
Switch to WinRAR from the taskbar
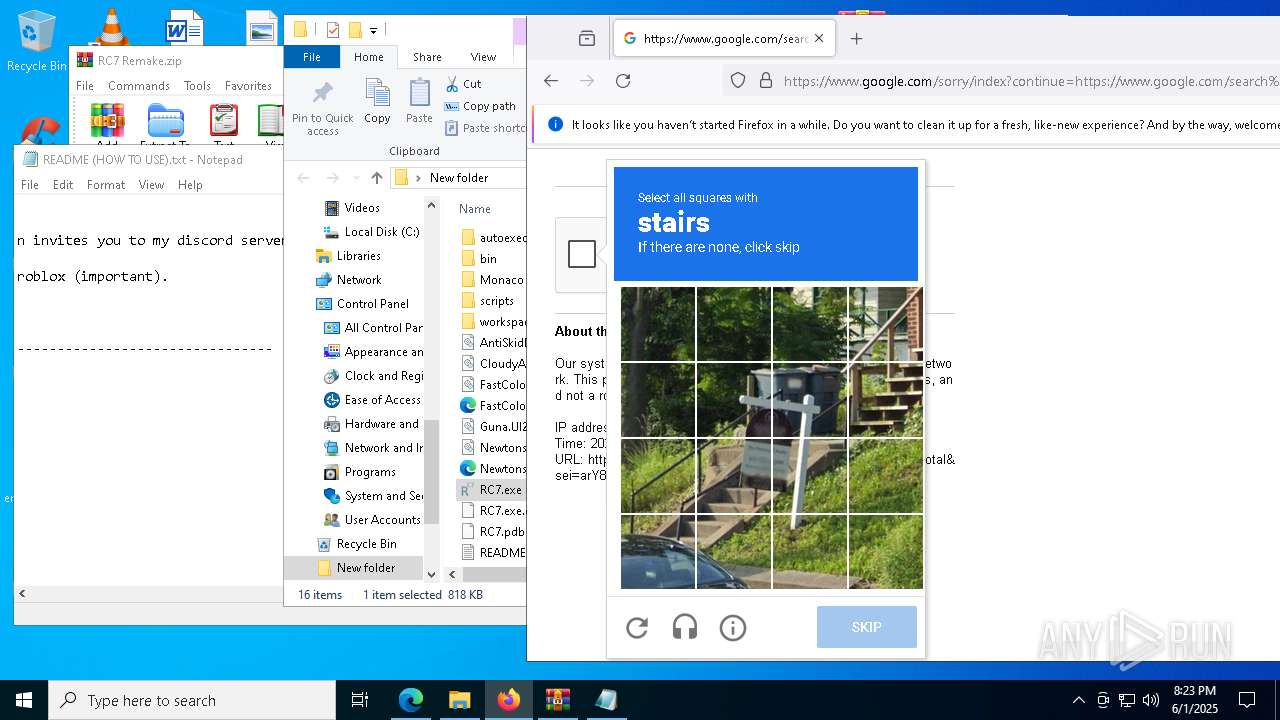click(x=558, y=700)
